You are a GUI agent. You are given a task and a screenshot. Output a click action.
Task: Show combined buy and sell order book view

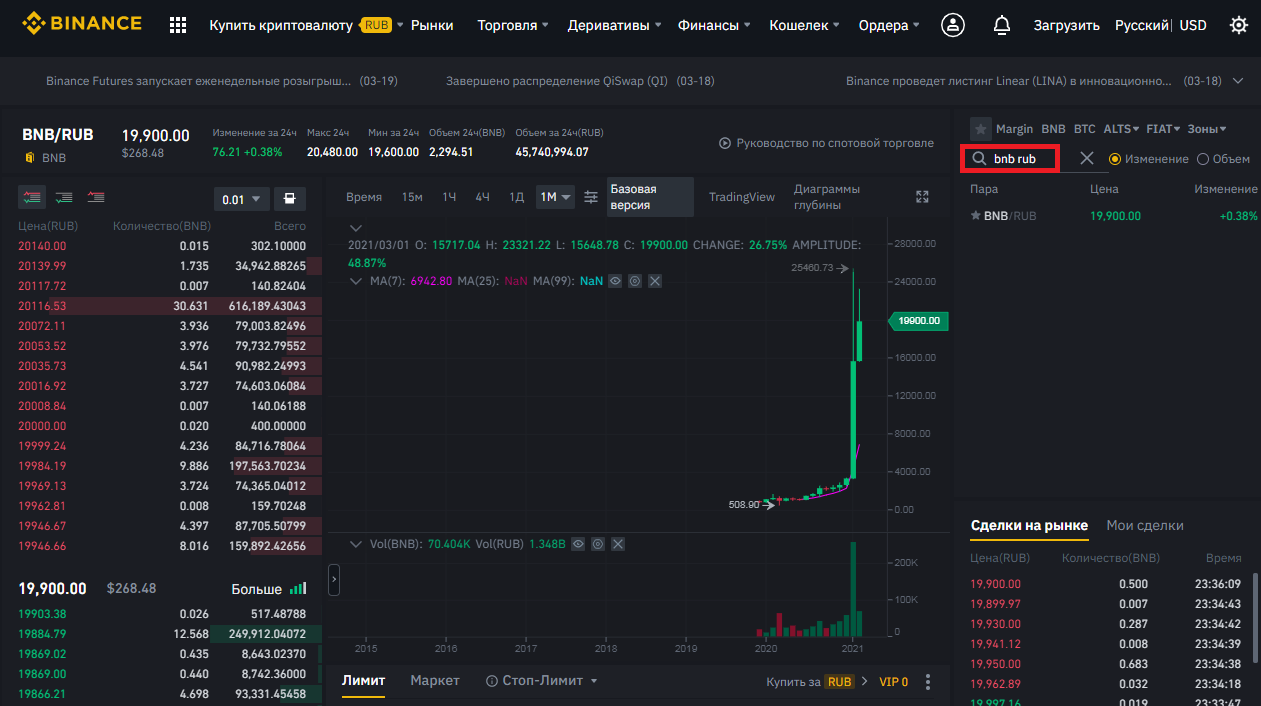click(x=32, y=198)
